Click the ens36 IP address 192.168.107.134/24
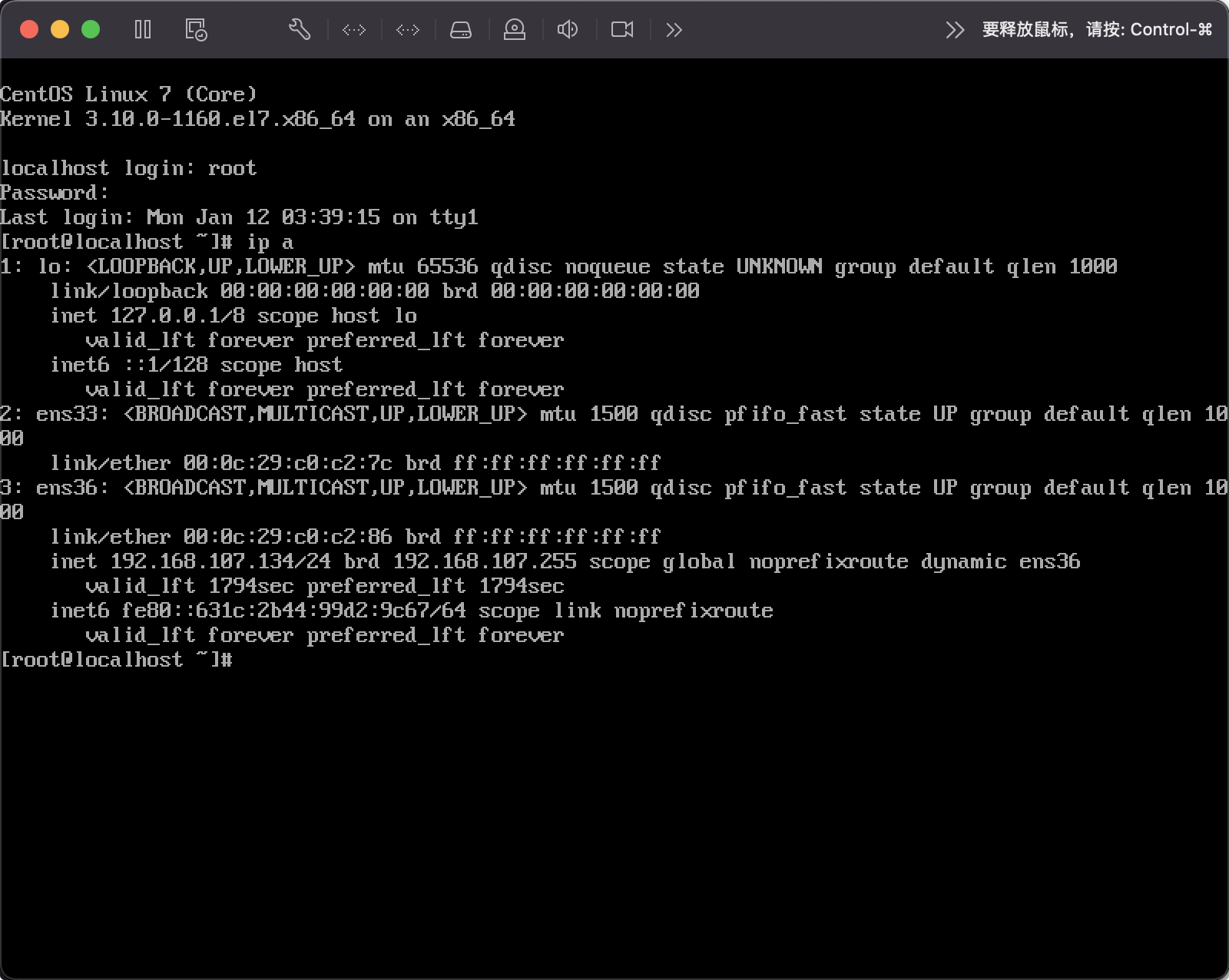This screenshot has width=1229, height=980. coord(220,561)
